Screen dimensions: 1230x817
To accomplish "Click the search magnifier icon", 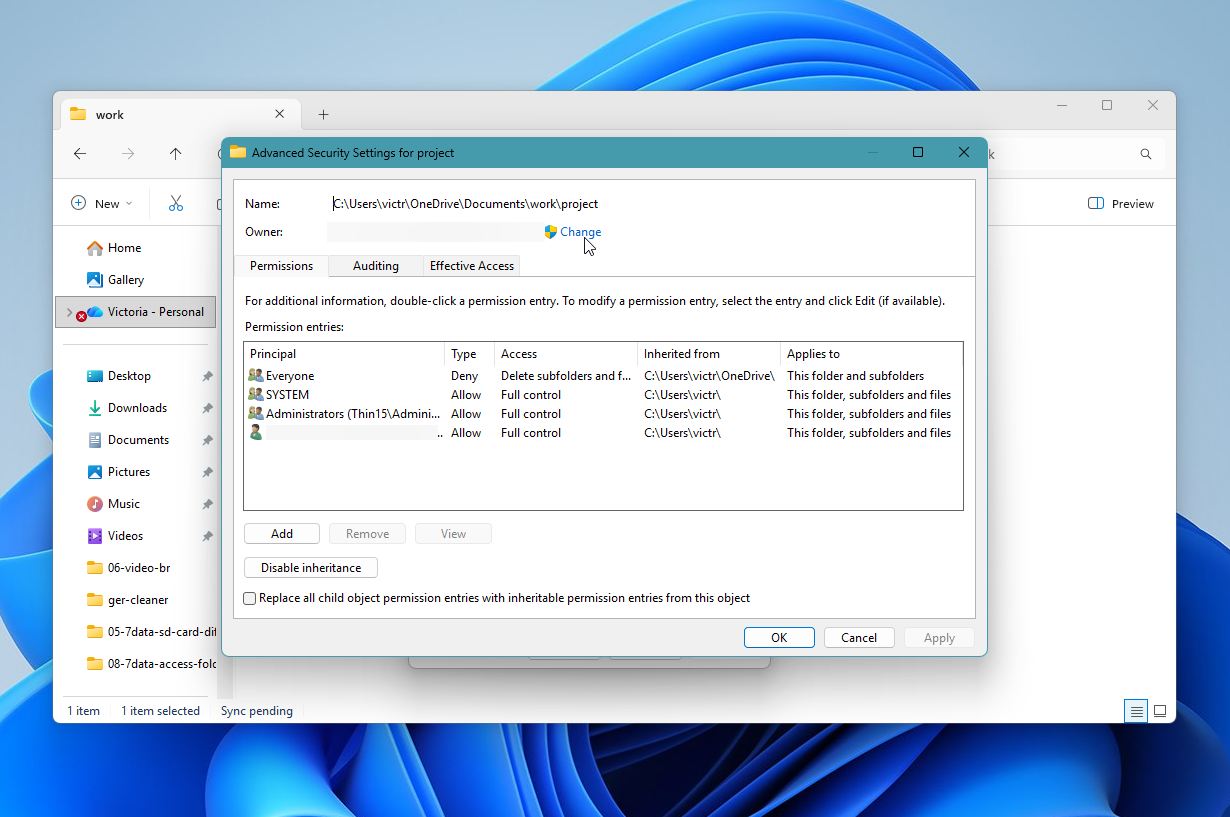I will coord(1146,154).
